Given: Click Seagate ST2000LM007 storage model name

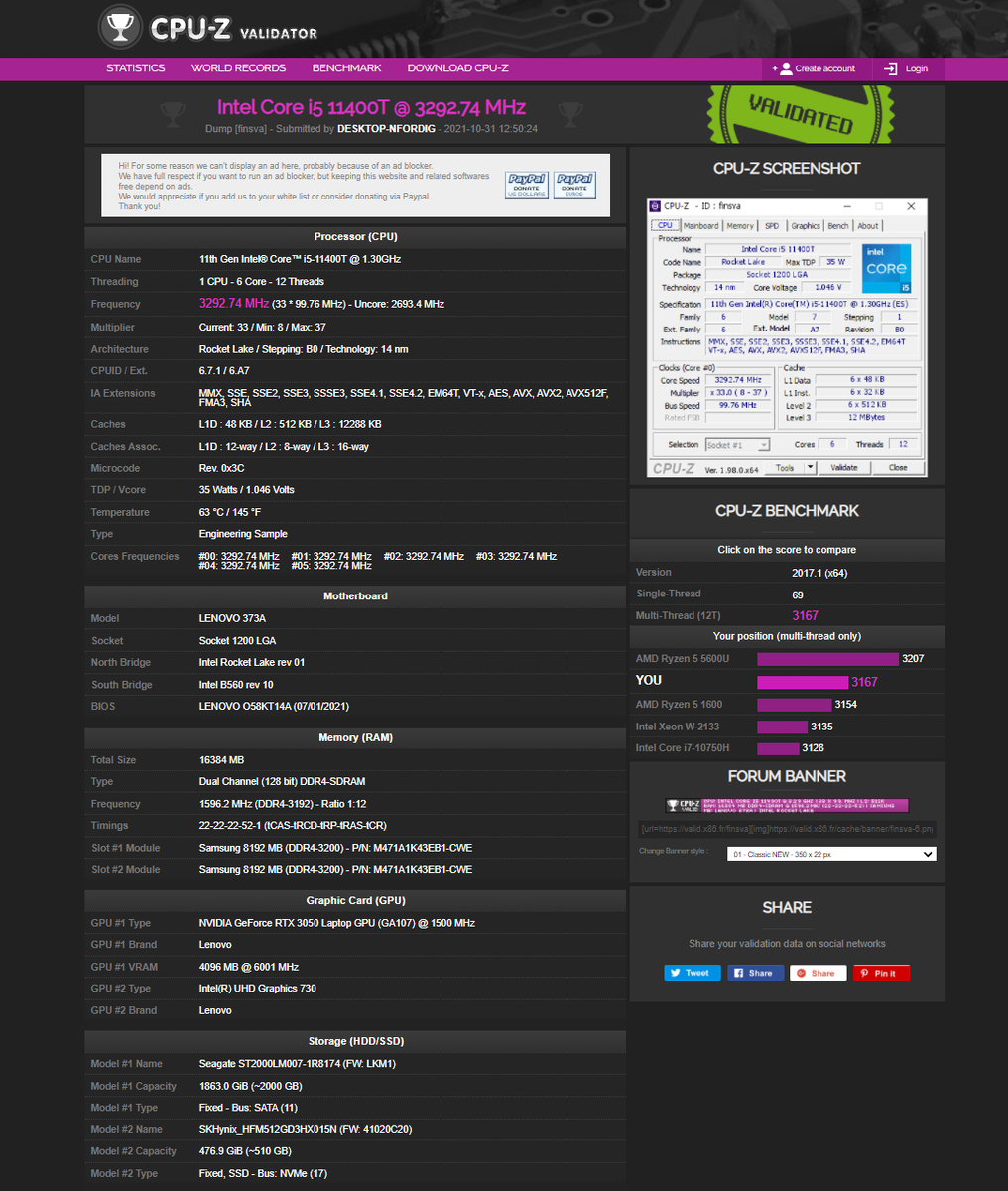Looking at the screenshot, I should pyautogui.click(x=298, y=1064).
